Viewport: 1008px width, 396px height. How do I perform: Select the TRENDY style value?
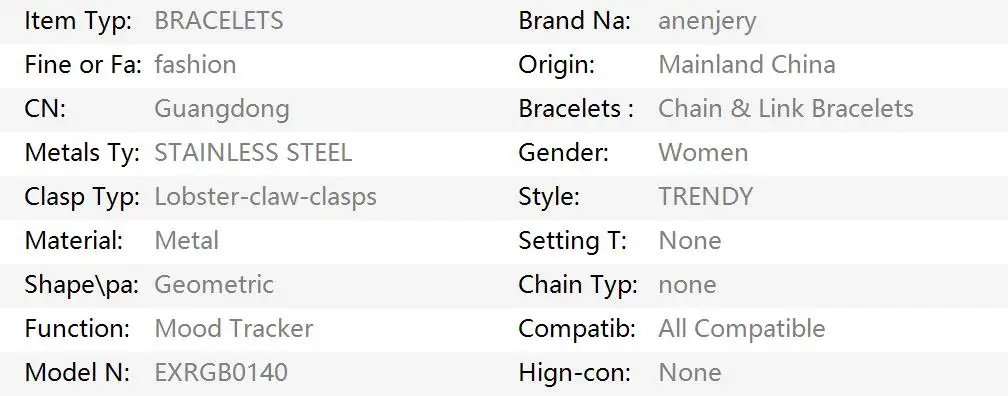[706, 196]
